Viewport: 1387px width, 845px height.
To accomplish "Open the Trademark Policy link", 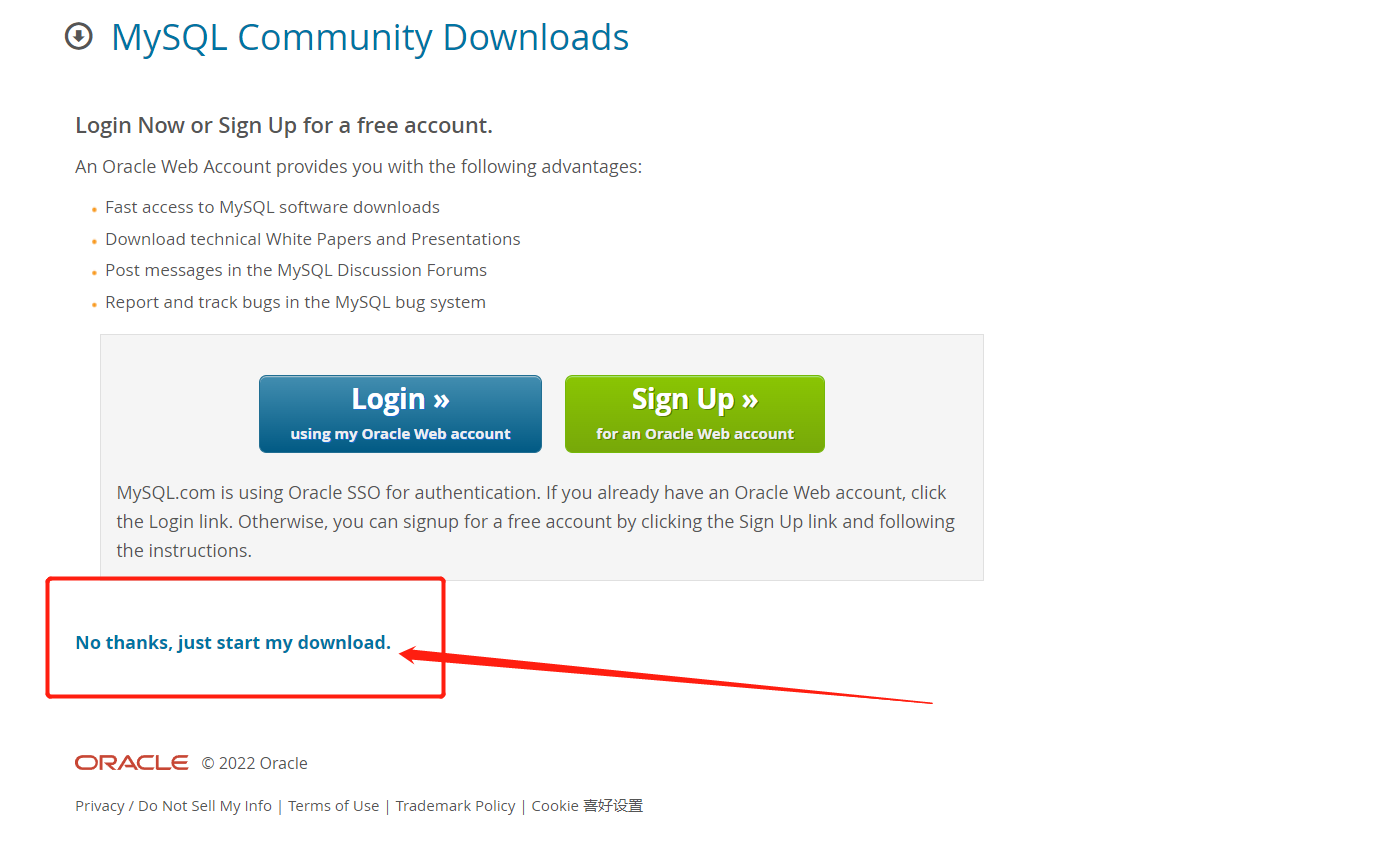I will (455, 806).
